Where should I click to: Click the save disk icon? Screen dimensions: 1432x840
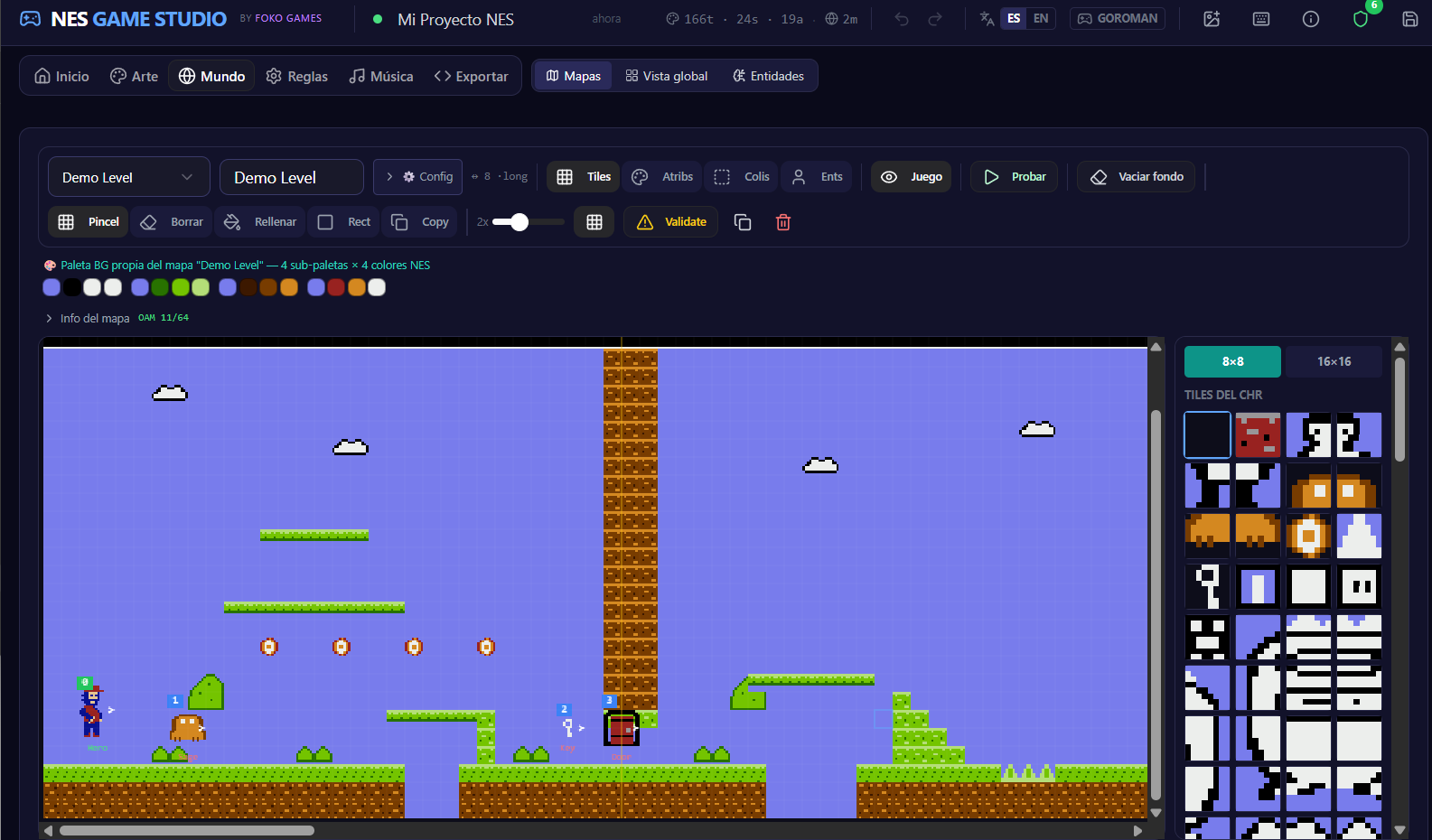1409,19
